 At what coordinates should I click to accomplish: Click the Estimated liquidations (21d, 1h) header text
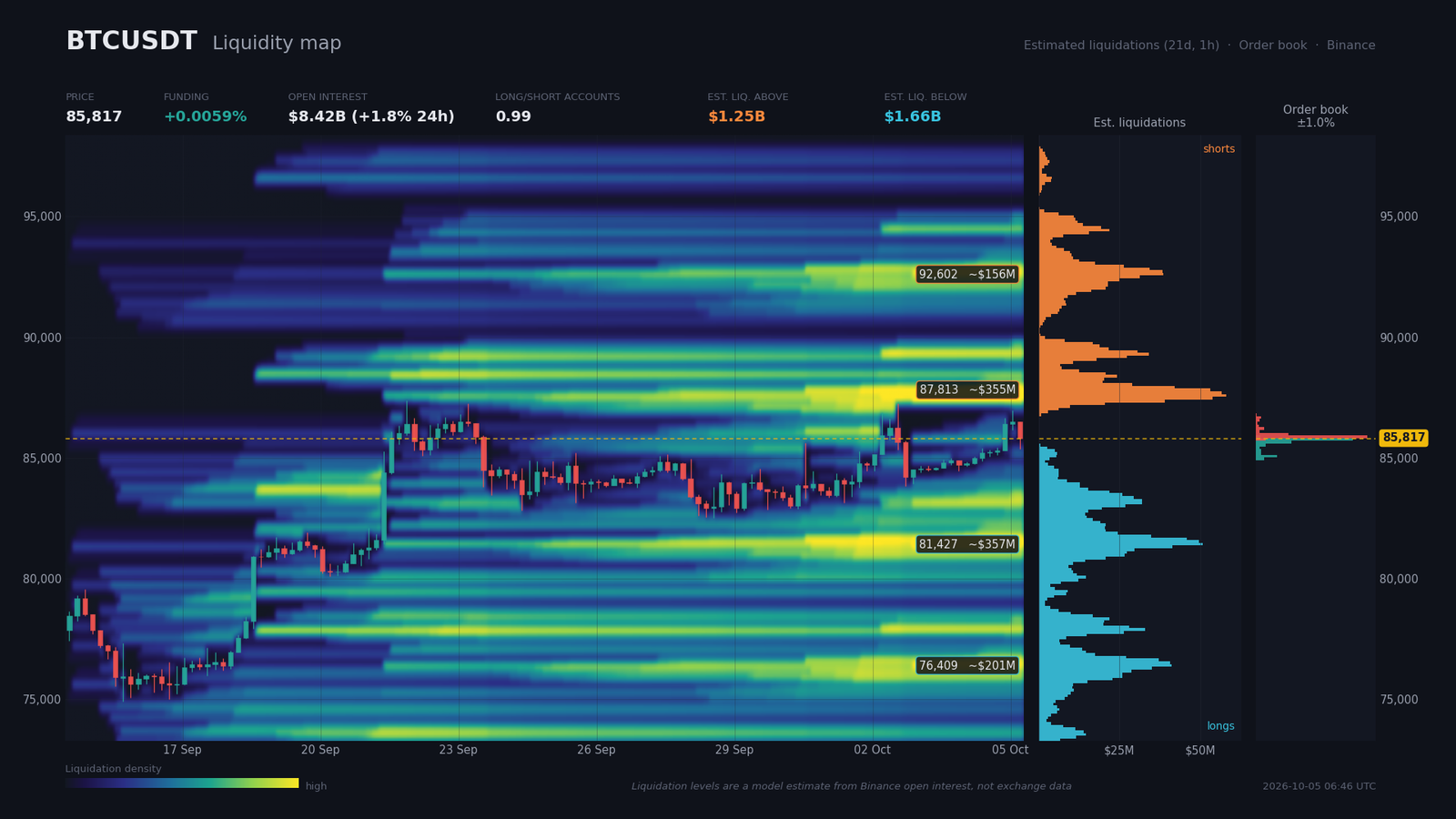tap(1121, 45)
